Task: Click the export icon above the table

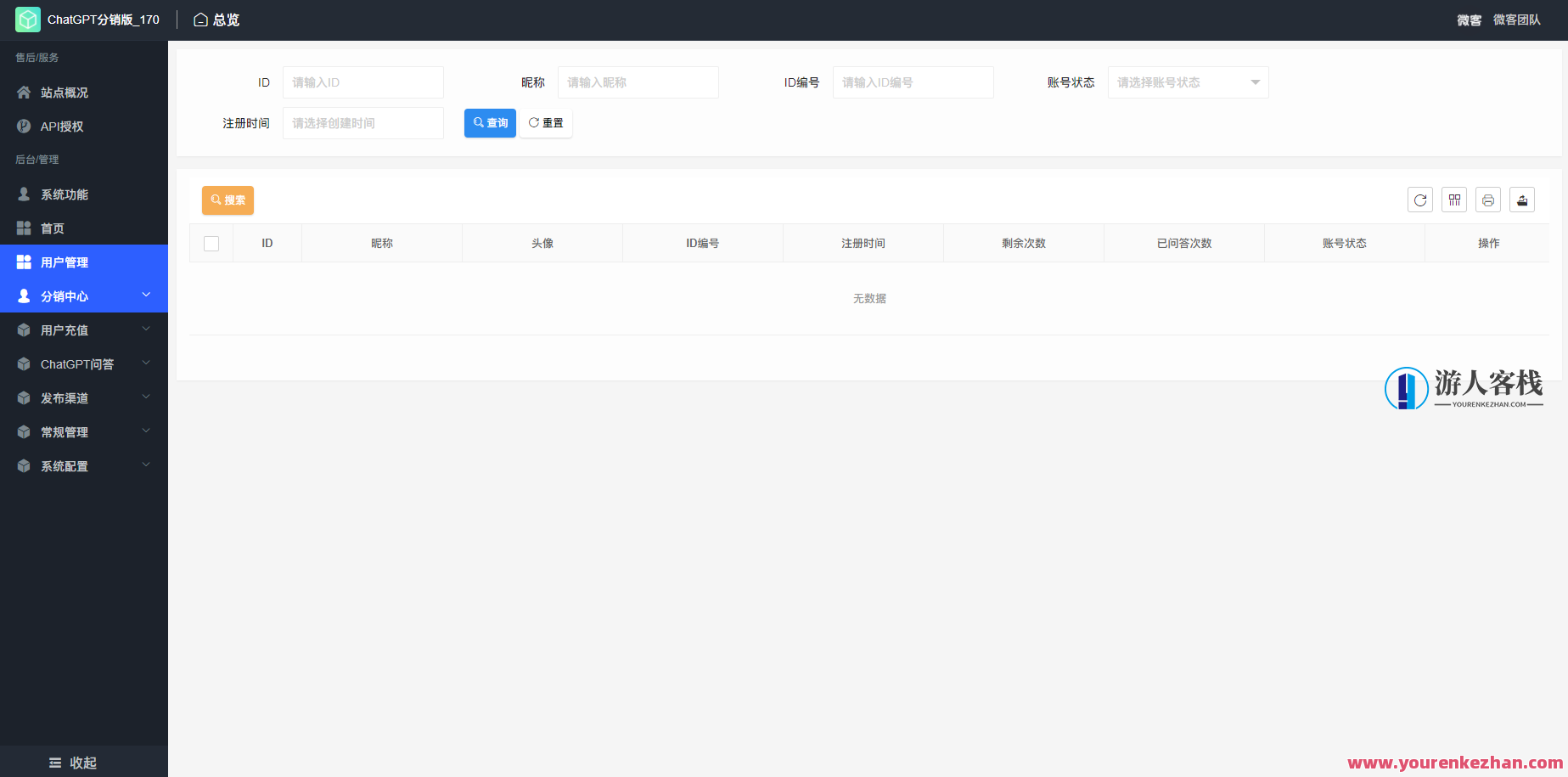Action: [1521, 200]
